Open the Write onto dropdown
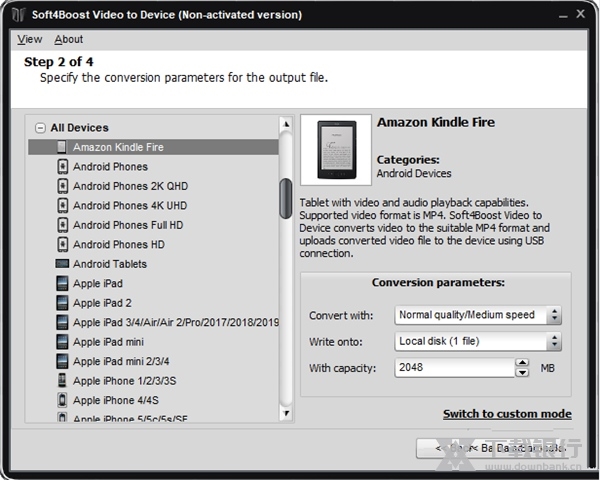600x480 pixels. pyautogui.click(x=554, y=342)
